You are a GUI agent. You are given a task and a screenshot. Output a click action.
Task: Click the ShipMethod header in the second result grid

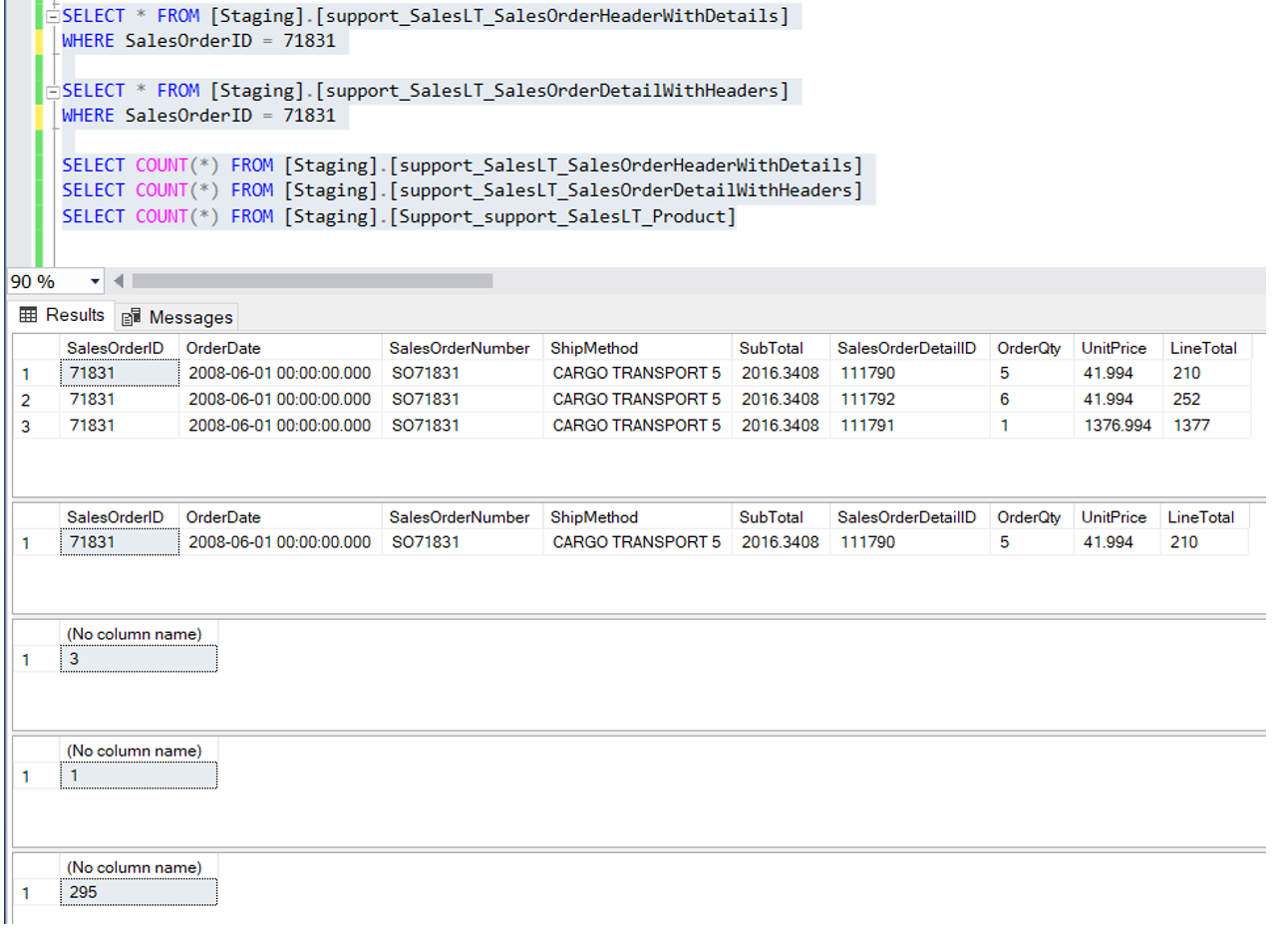pyautogui.click(x=594, y=517)
